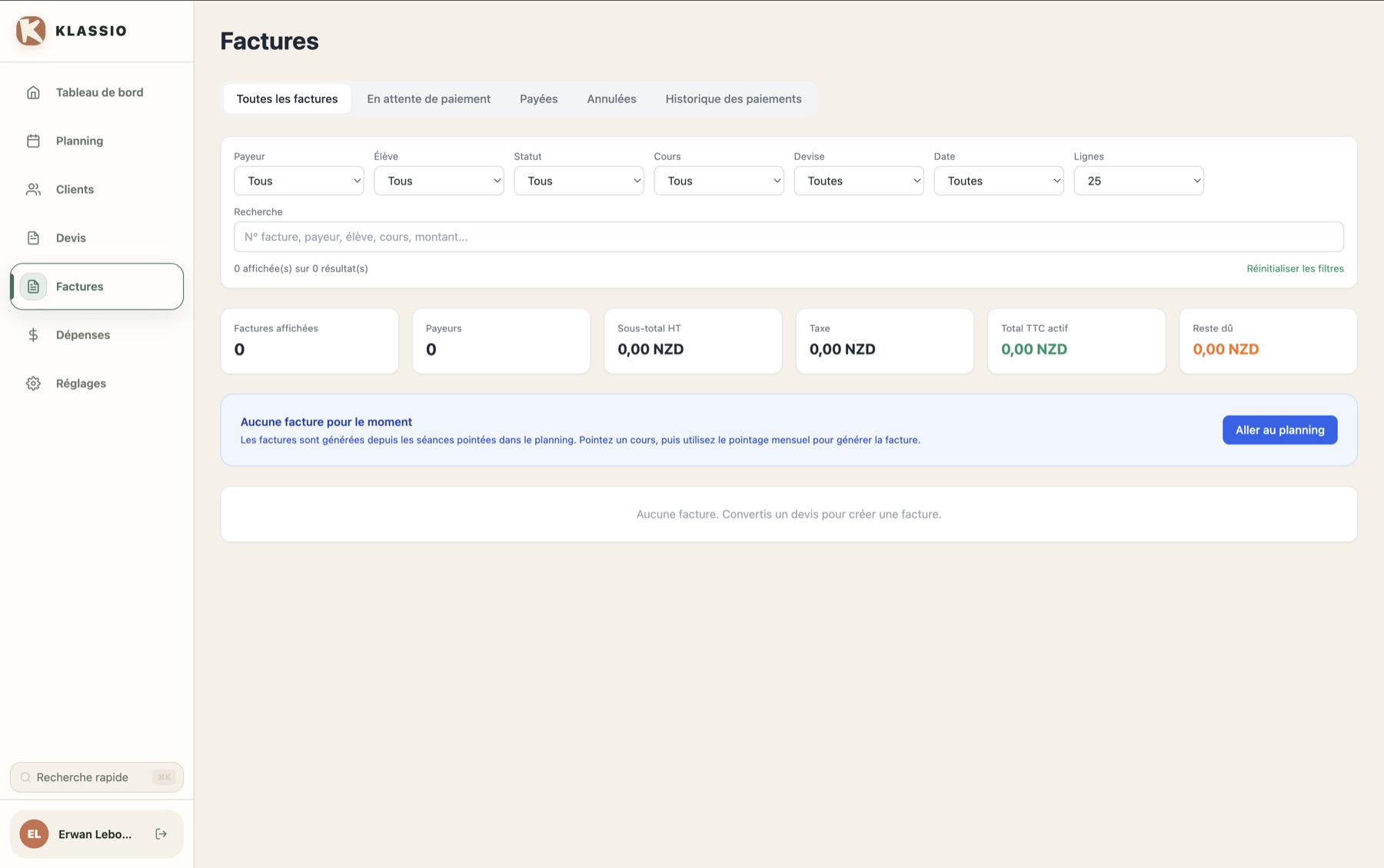Click 'Aucune facture. Convertis un devis' message
This screenshot has width=1384, height=868.
click(788, 514)
